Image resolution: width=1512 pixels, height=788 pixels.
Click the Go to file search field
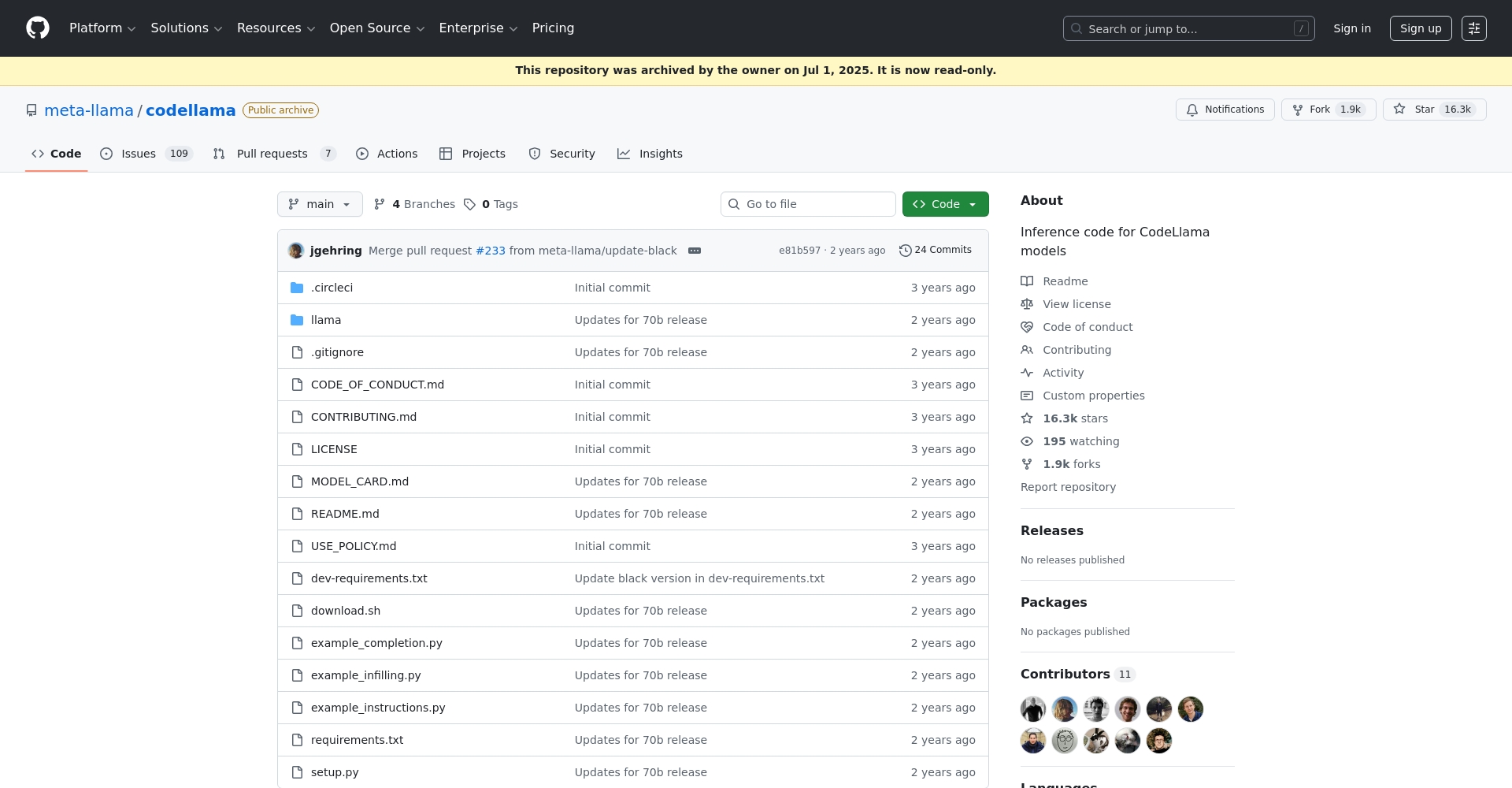tap(808, 204)
